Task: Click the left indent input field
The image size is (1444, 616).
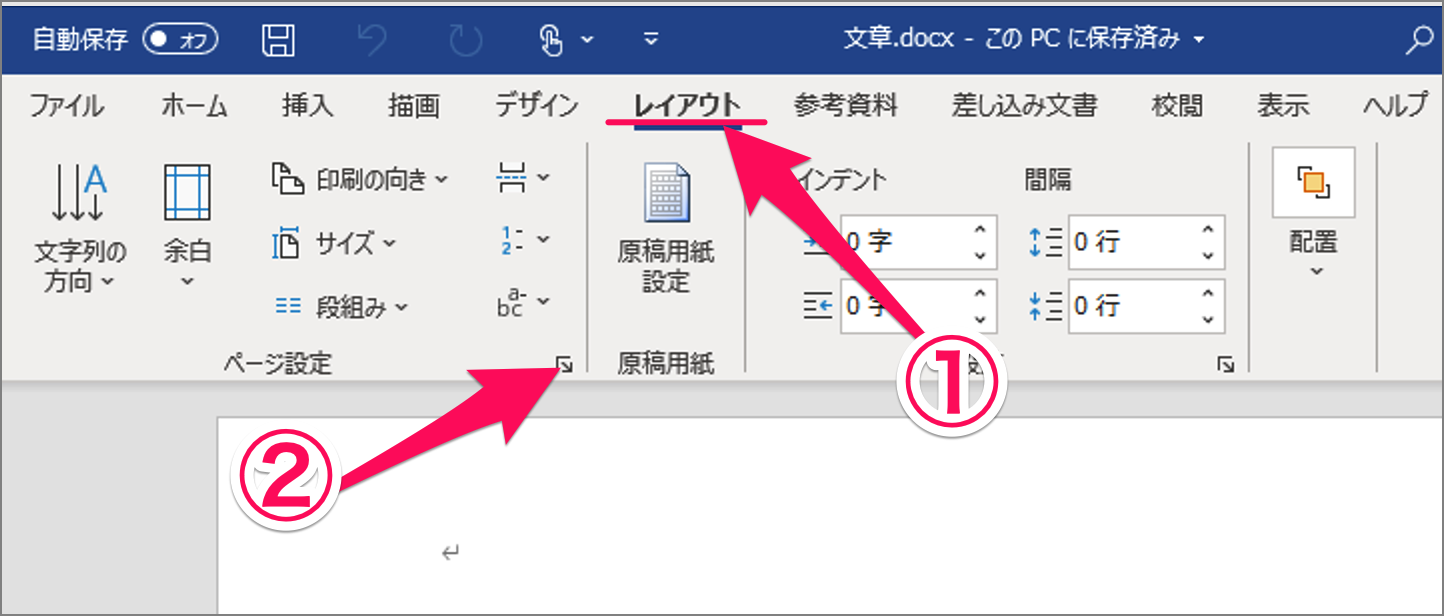Action: coord(905,243)
